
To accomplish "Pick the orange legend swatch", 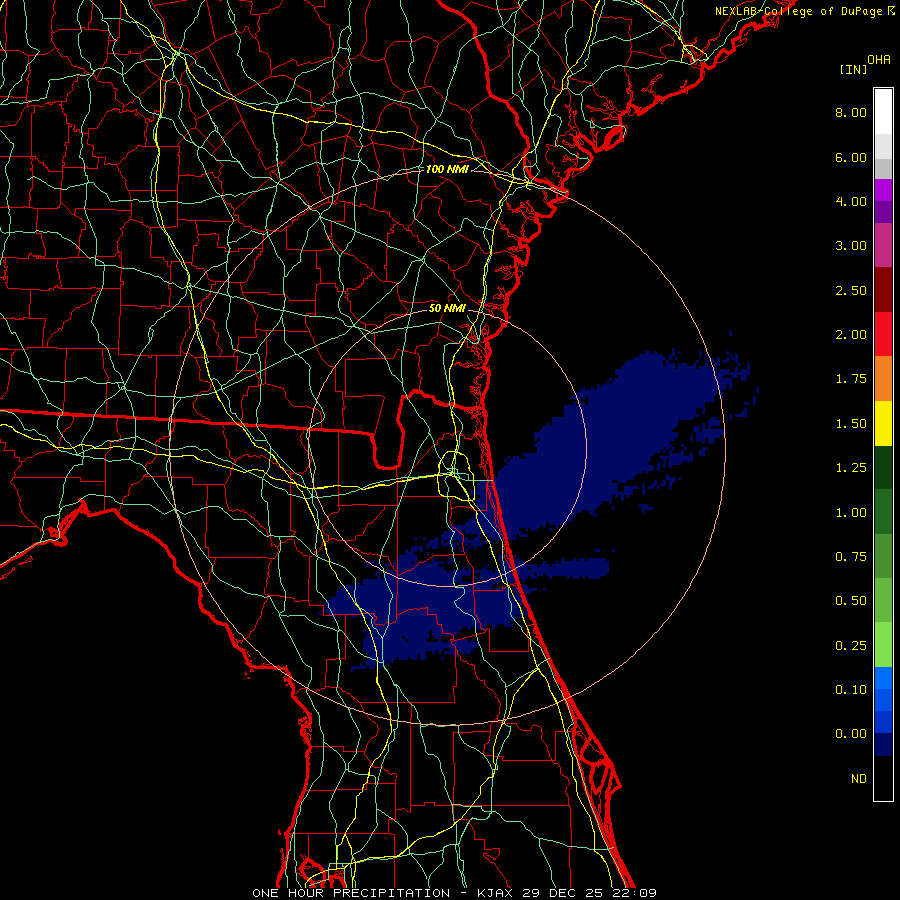I will (883, 379).
